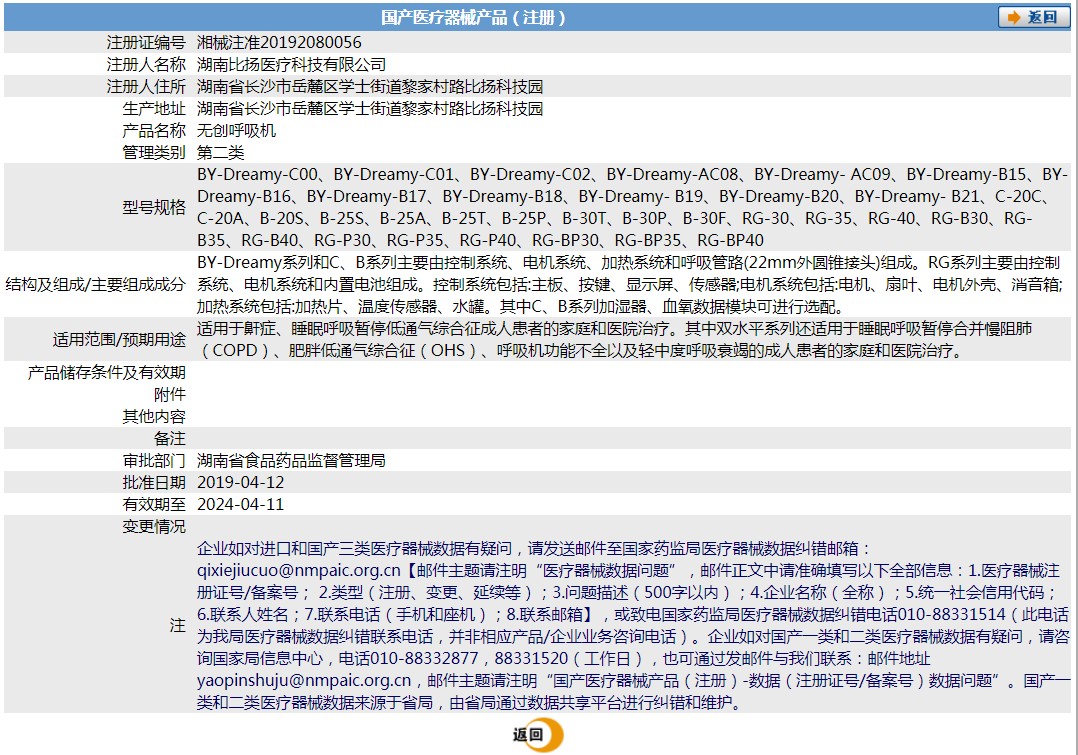Click the 产品储存条件及有效期 label

[107, 373]
